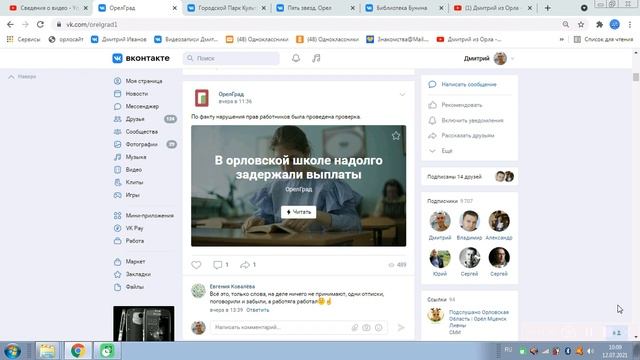The height and width of the screenshot is (360, 640).
Task: Open Сообщества in sidebar
Action: pyautogui.click(x=141, y=132)
